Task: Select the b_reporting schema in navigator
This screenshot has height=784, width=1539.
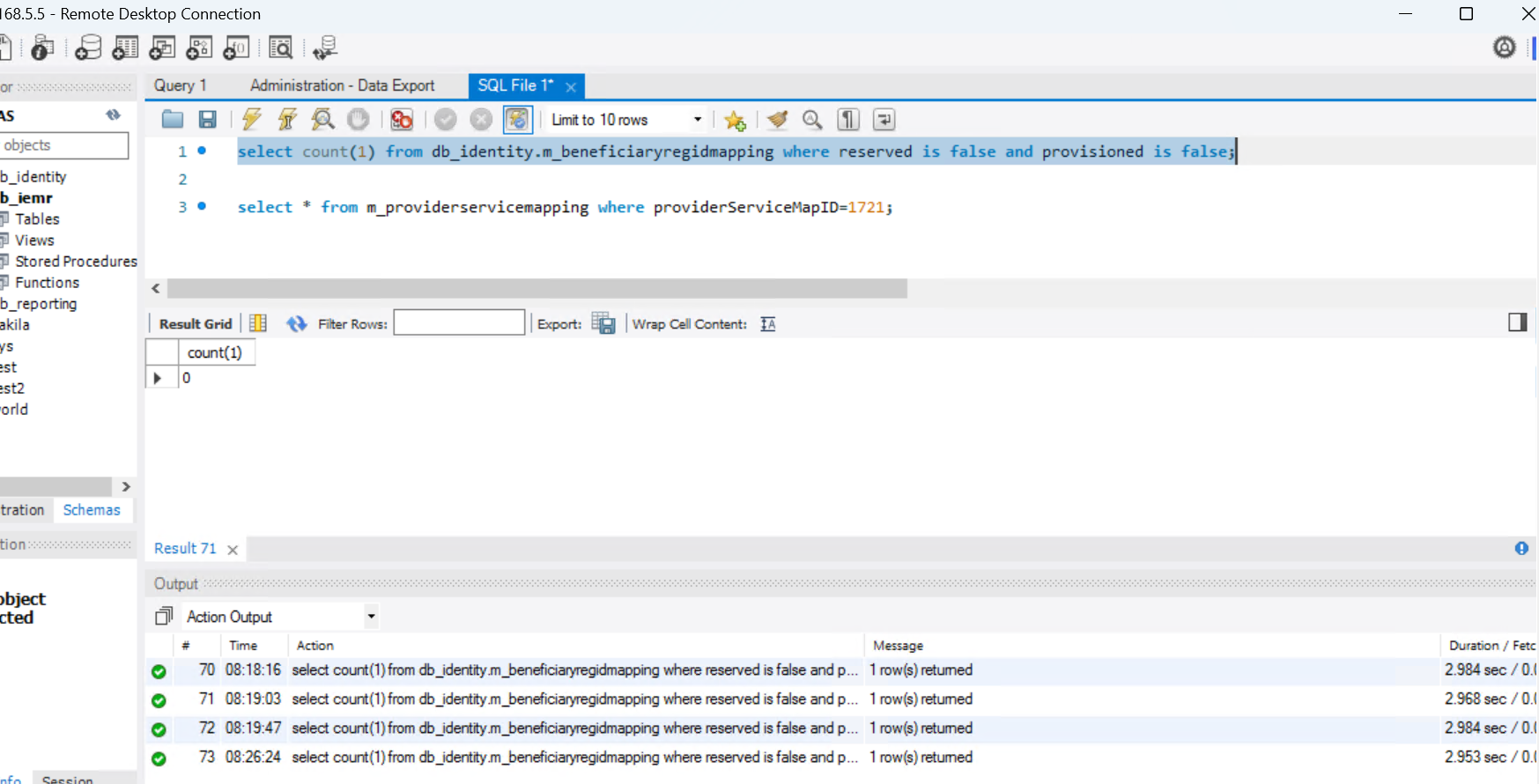Action: point(39,304)
